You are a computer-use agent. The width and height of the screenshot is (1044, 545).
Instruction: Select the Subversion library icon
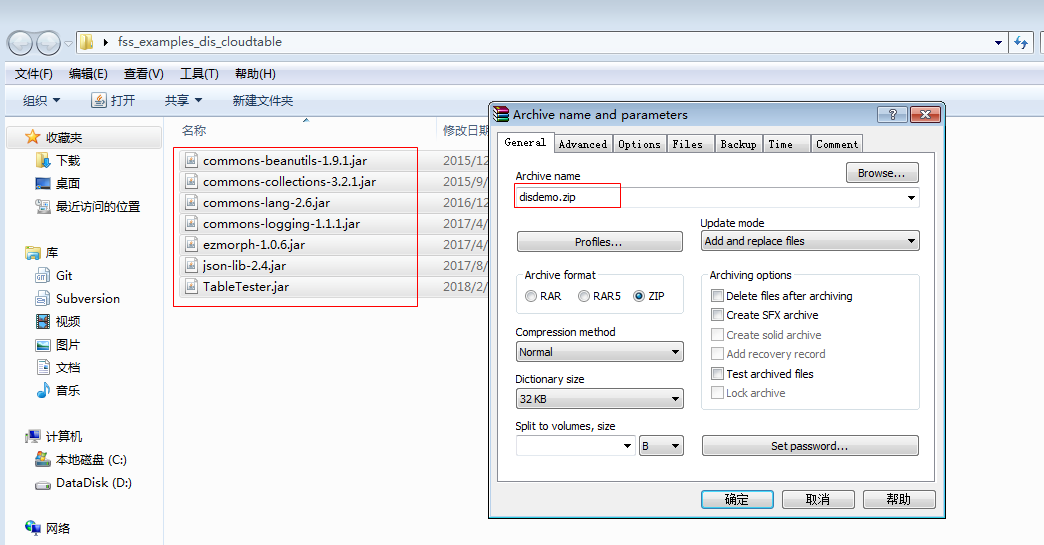point(43,299)
